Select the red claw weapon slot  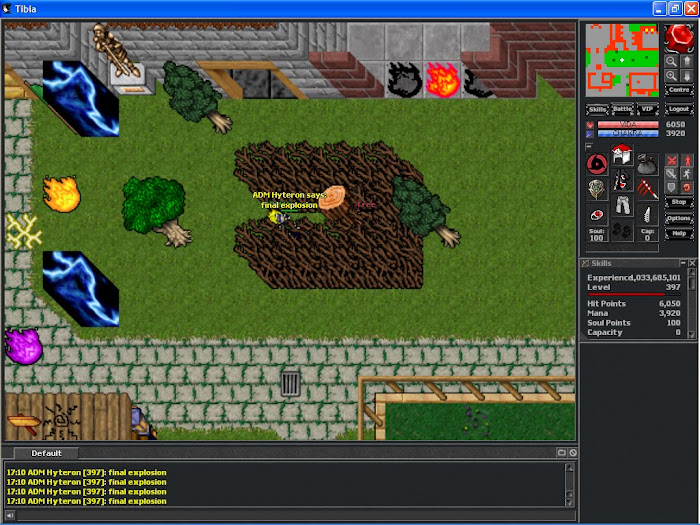[x=647, y=189]
